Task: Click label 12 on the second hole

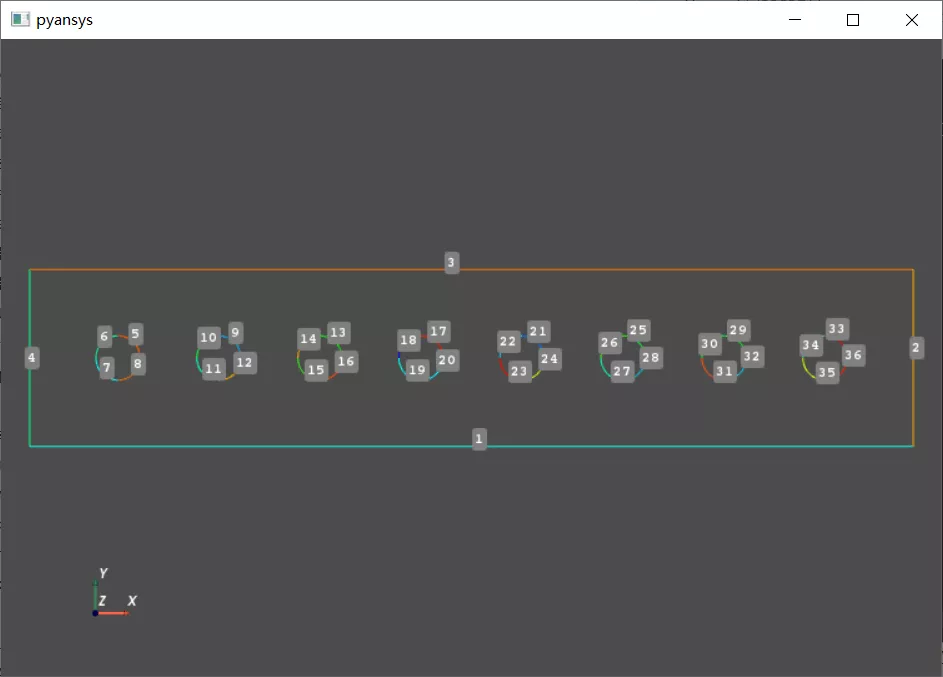Action: 245,363
